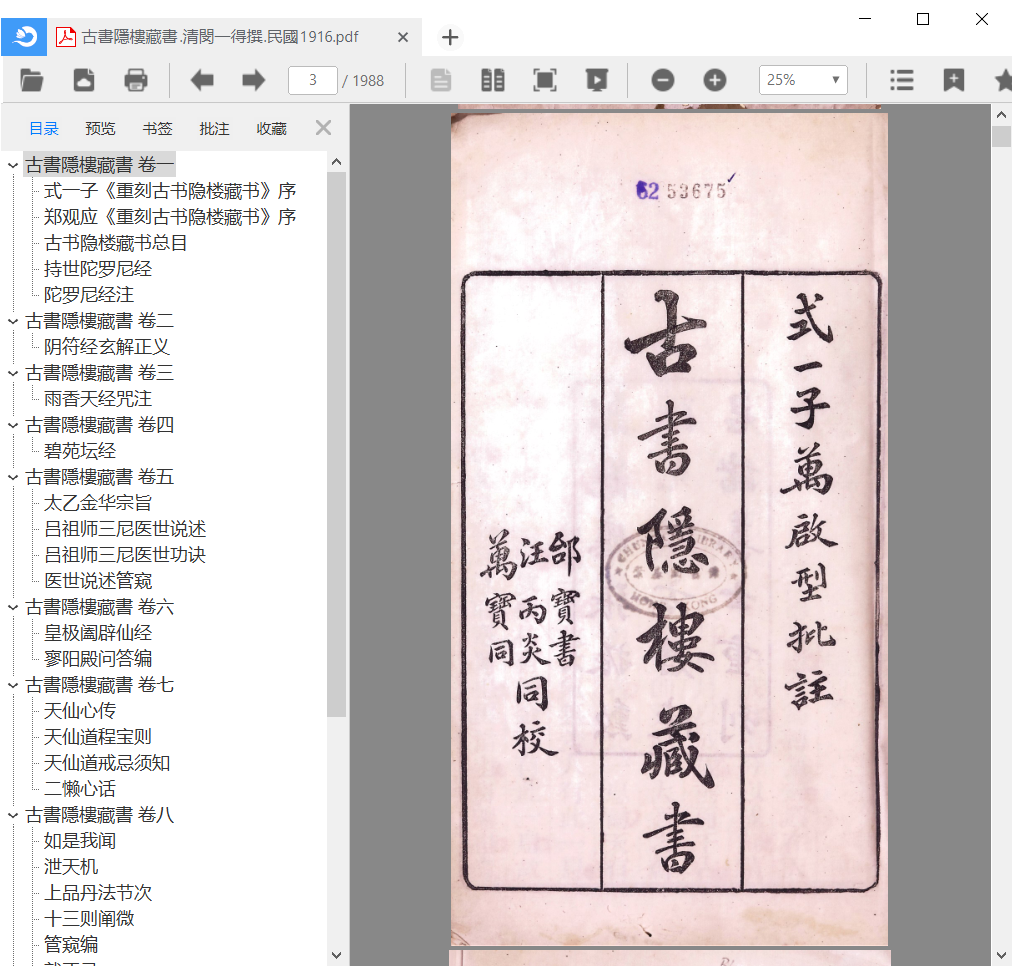
Task: Switch to the 书签 sidebar tab
Action: click(x=157, y=128)
